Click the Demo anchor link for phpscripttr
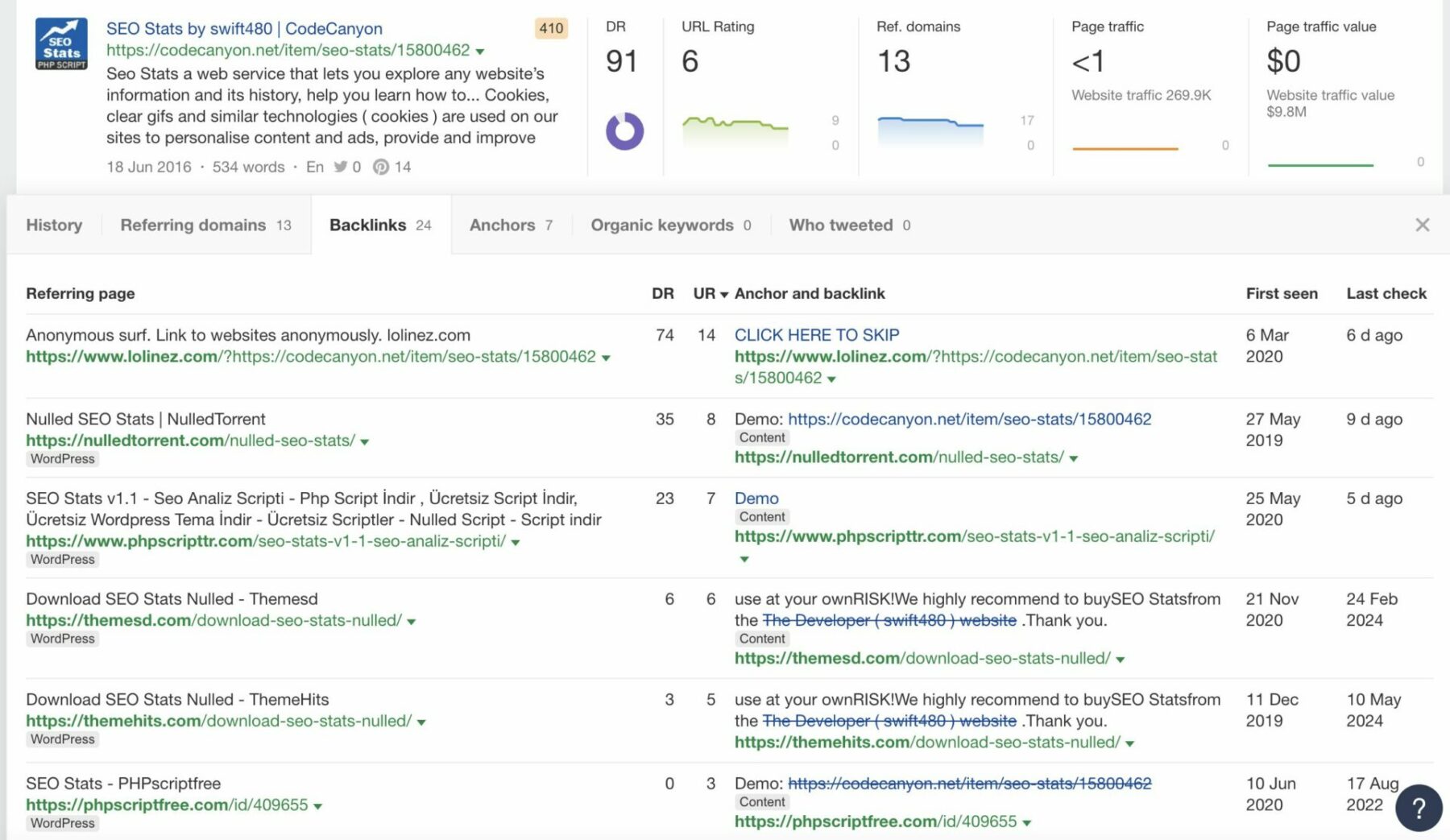The height and width of the screenshot is (840, 1450). [756, 499]
